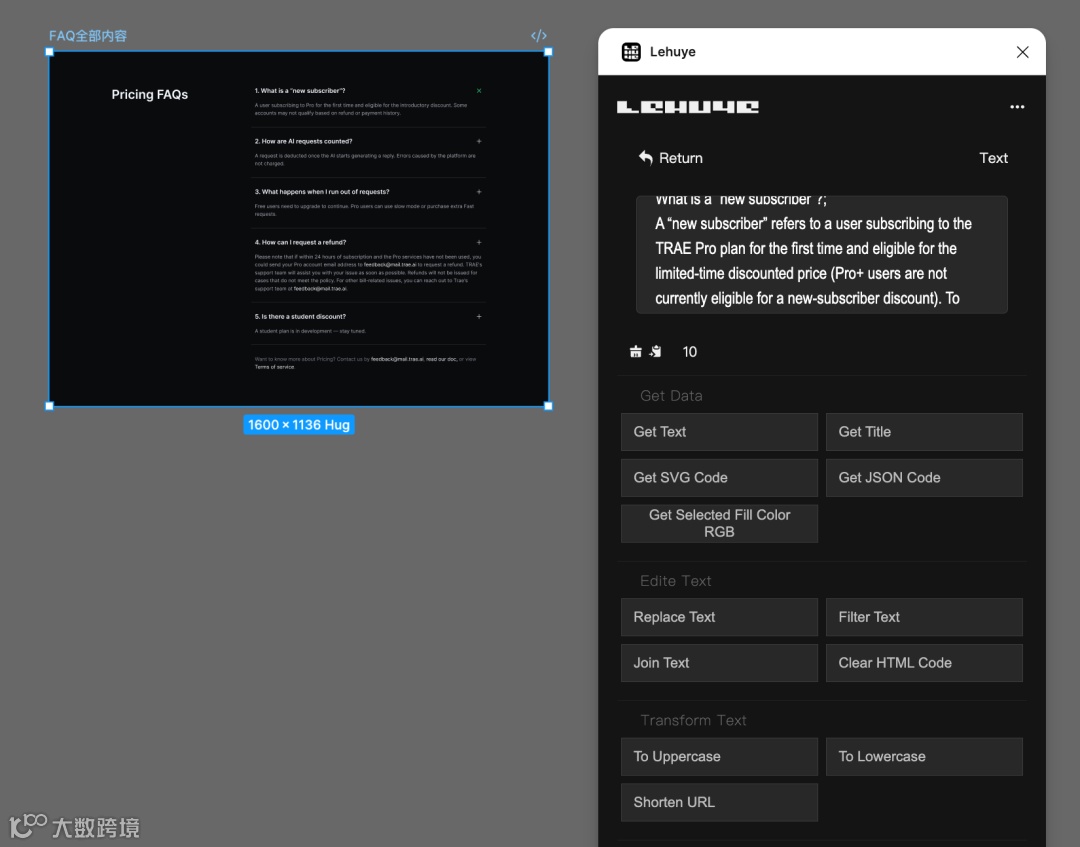Click Get Selected Fill Color RGB
The image size is (1080, 847).
pos(719,523)
